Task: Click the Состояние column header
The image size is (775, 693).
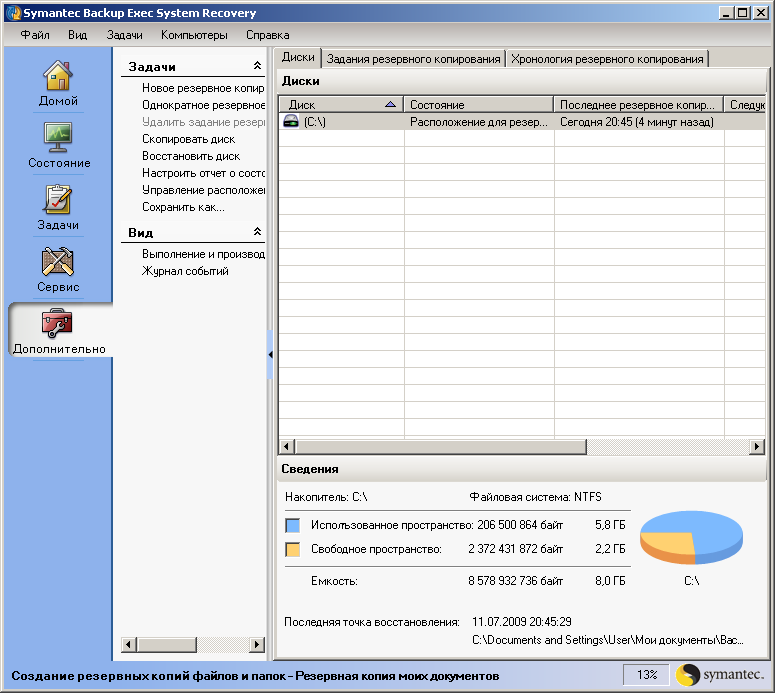Action: tap(478, 104)
